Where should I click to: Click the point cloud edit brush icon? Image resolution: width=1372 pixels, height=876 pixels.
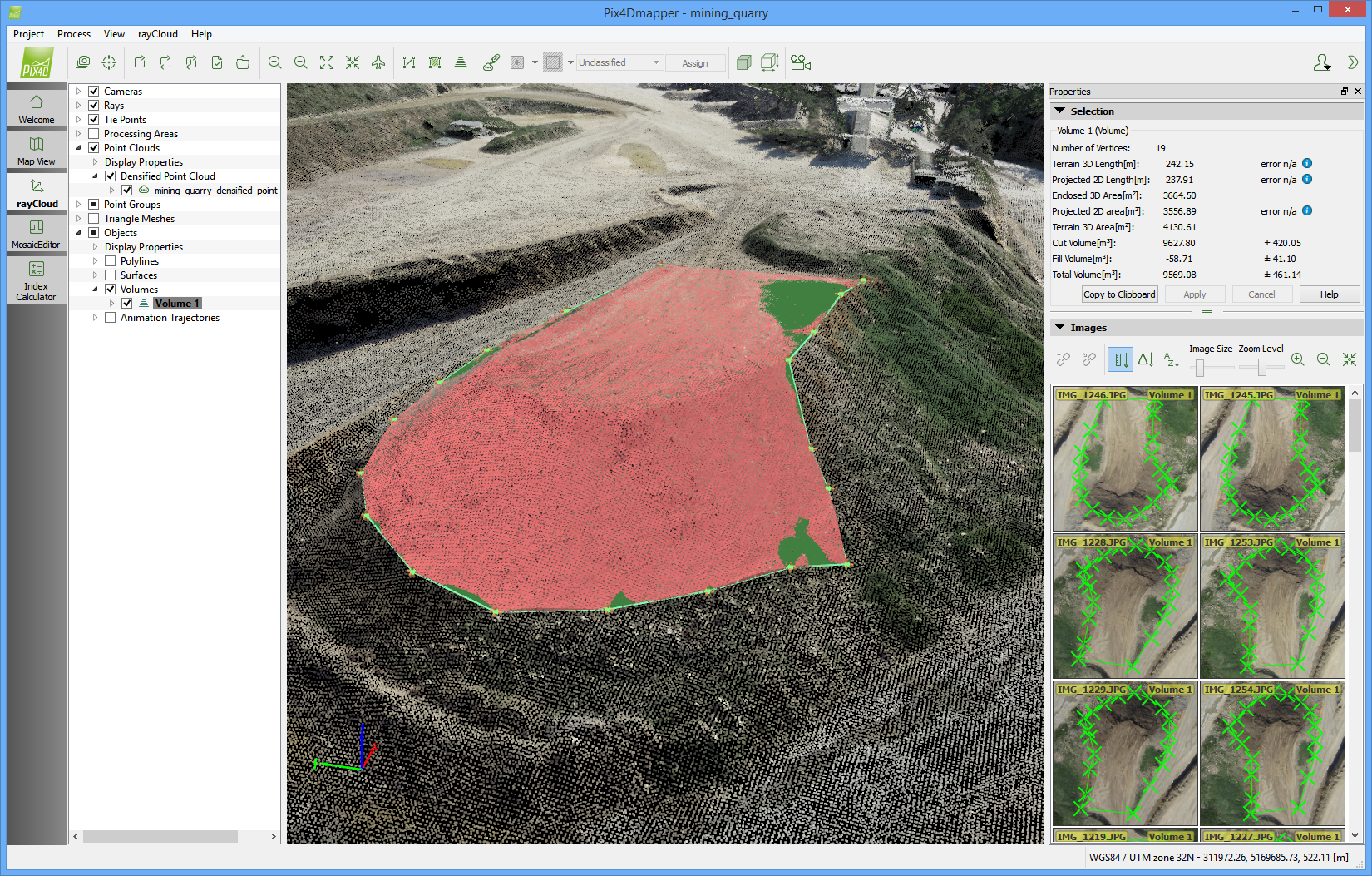(491, 62)
